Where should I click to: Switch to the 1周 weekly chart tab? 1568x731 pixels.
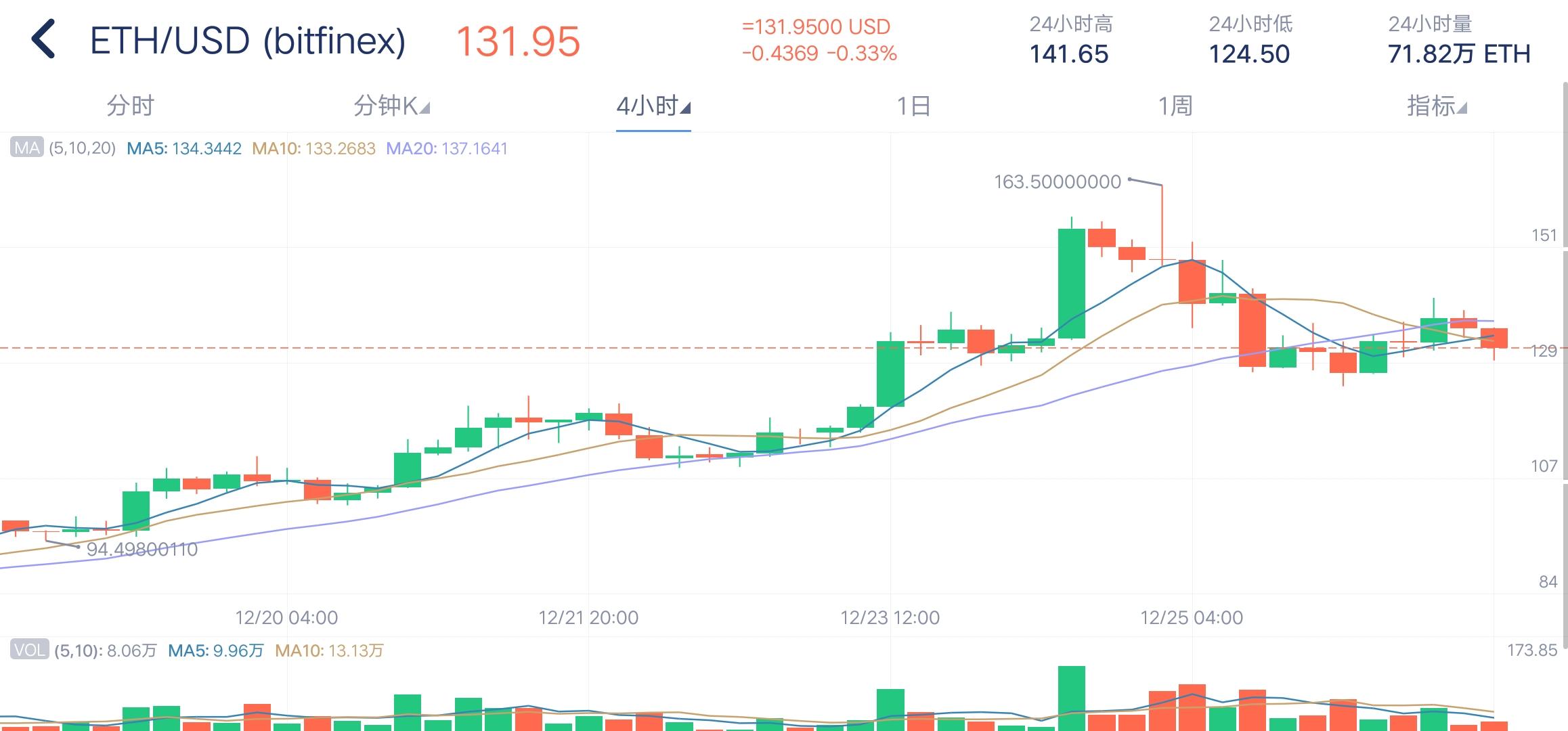pyautogui.click(x=1175, y=106)
